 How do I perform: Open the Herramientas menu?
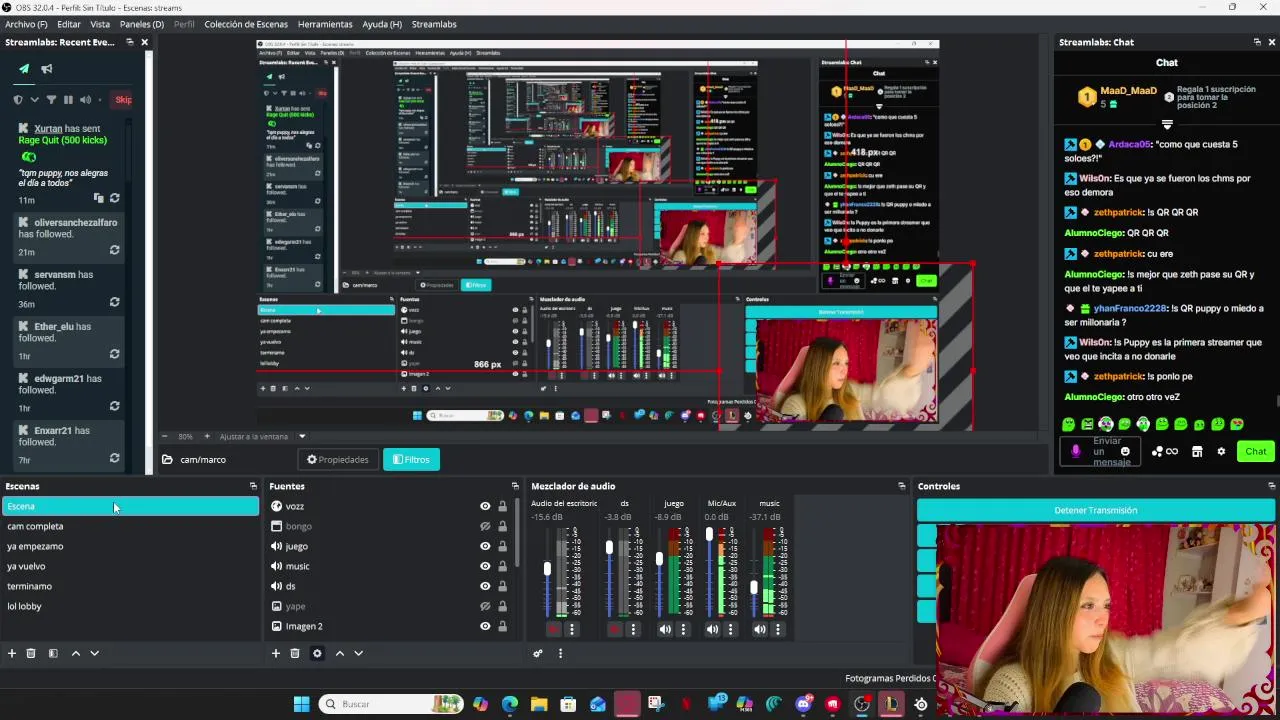[x=325, y=24]
